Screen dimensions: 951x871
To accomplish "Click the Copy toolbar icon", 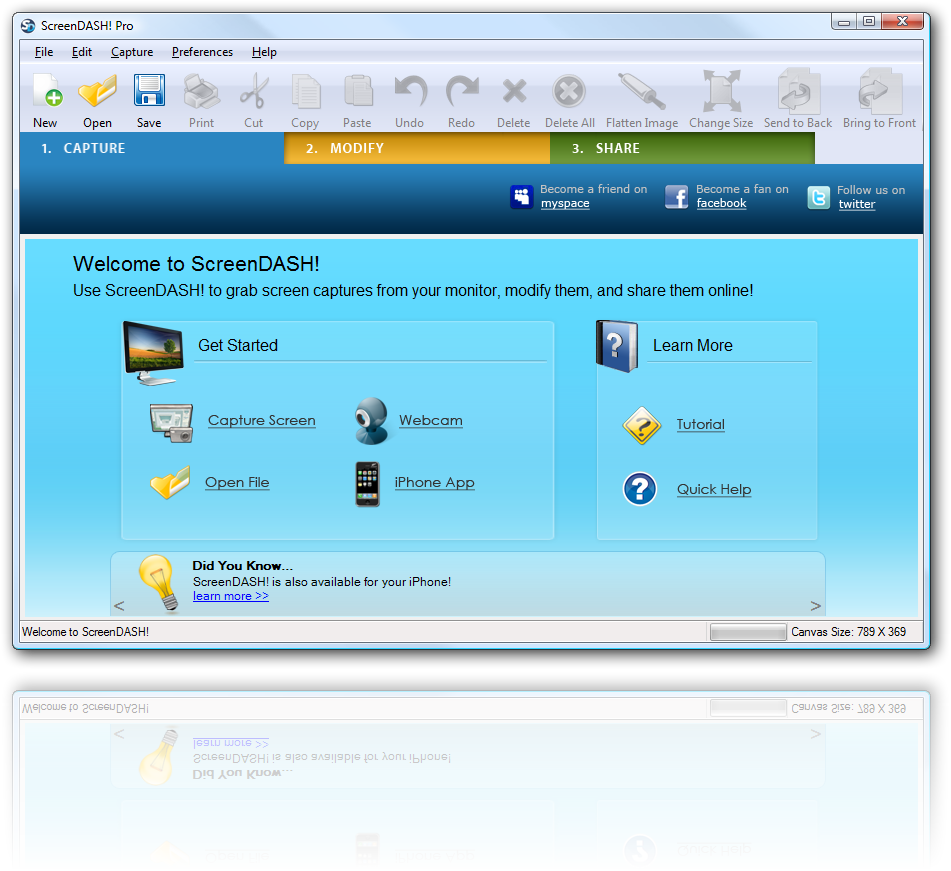I will [306, 92].
